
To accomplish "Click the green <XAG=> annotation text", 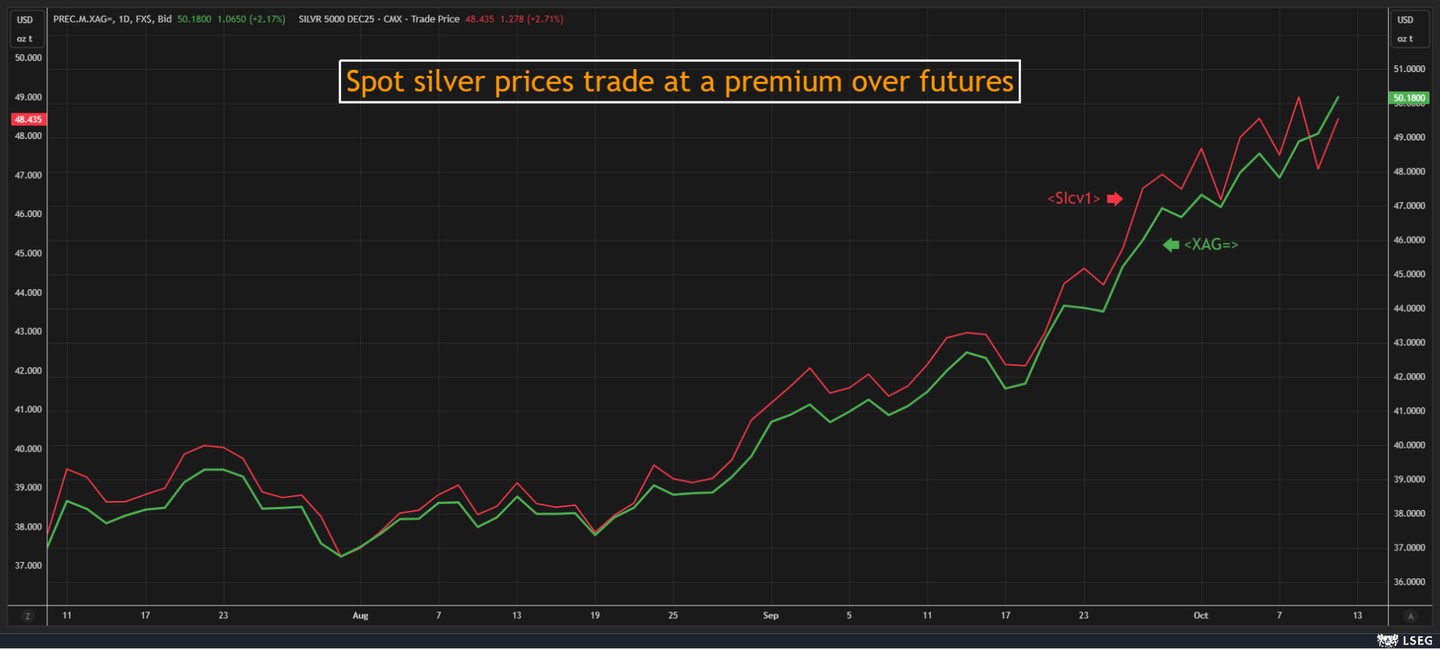I will point(1211,244).
